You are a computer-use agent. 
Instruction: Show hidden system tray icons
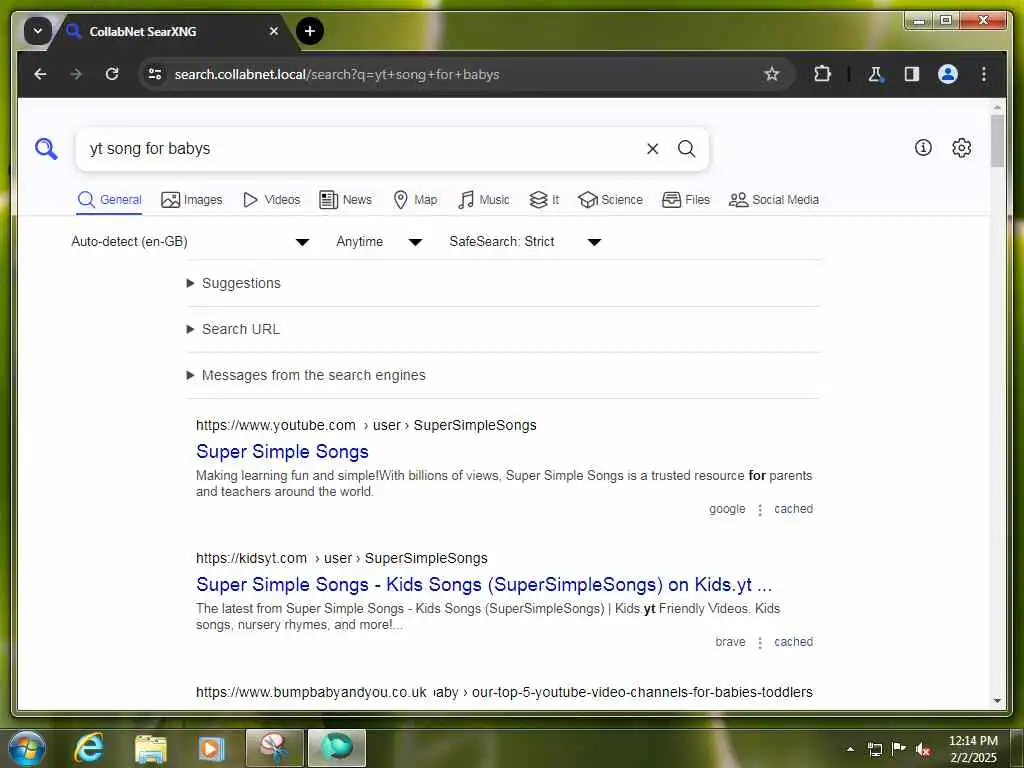click(850, 749)
